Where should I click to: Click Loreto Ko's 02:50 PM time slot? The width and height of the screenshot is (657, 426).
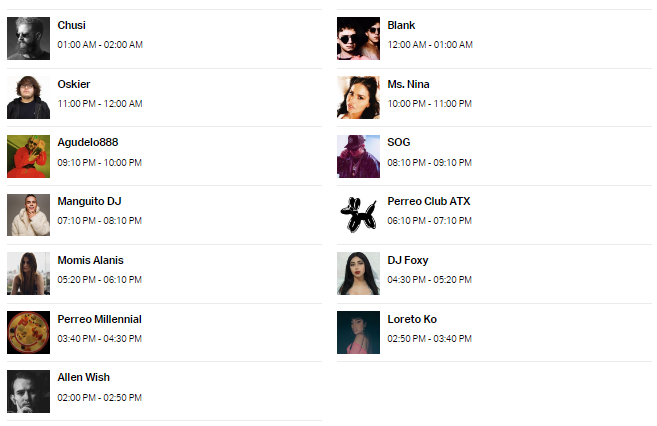coord(429,338)
